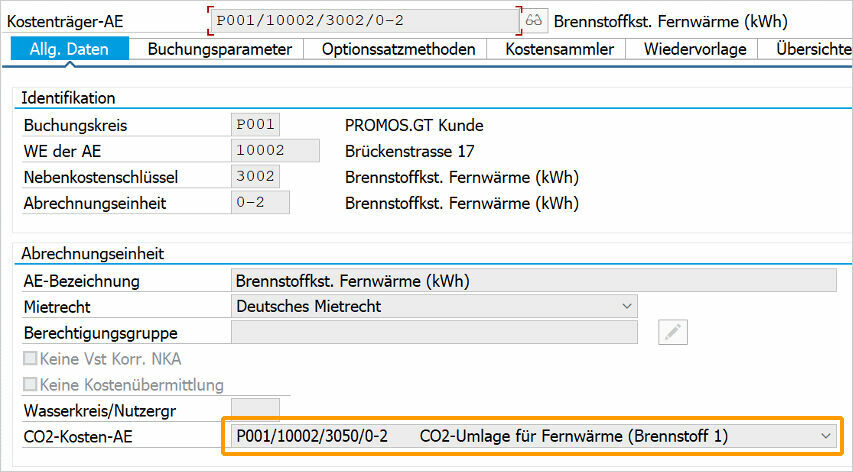
Task: Click the Wasserkreis/Nutzergr input field
Action: click(255, 409)
